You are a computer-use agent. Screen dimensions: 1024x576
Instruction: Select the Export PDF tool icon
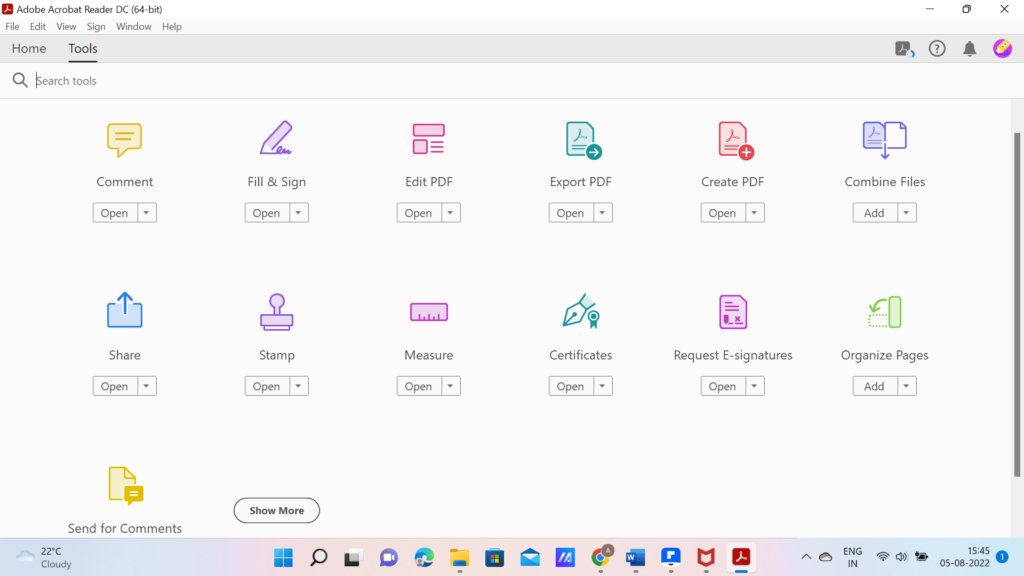point(583,140)
